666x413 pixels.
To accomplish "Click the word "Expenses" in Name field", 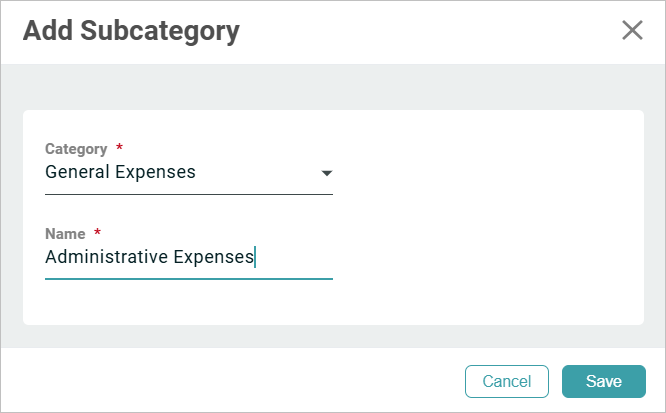I will pos(214,257).
